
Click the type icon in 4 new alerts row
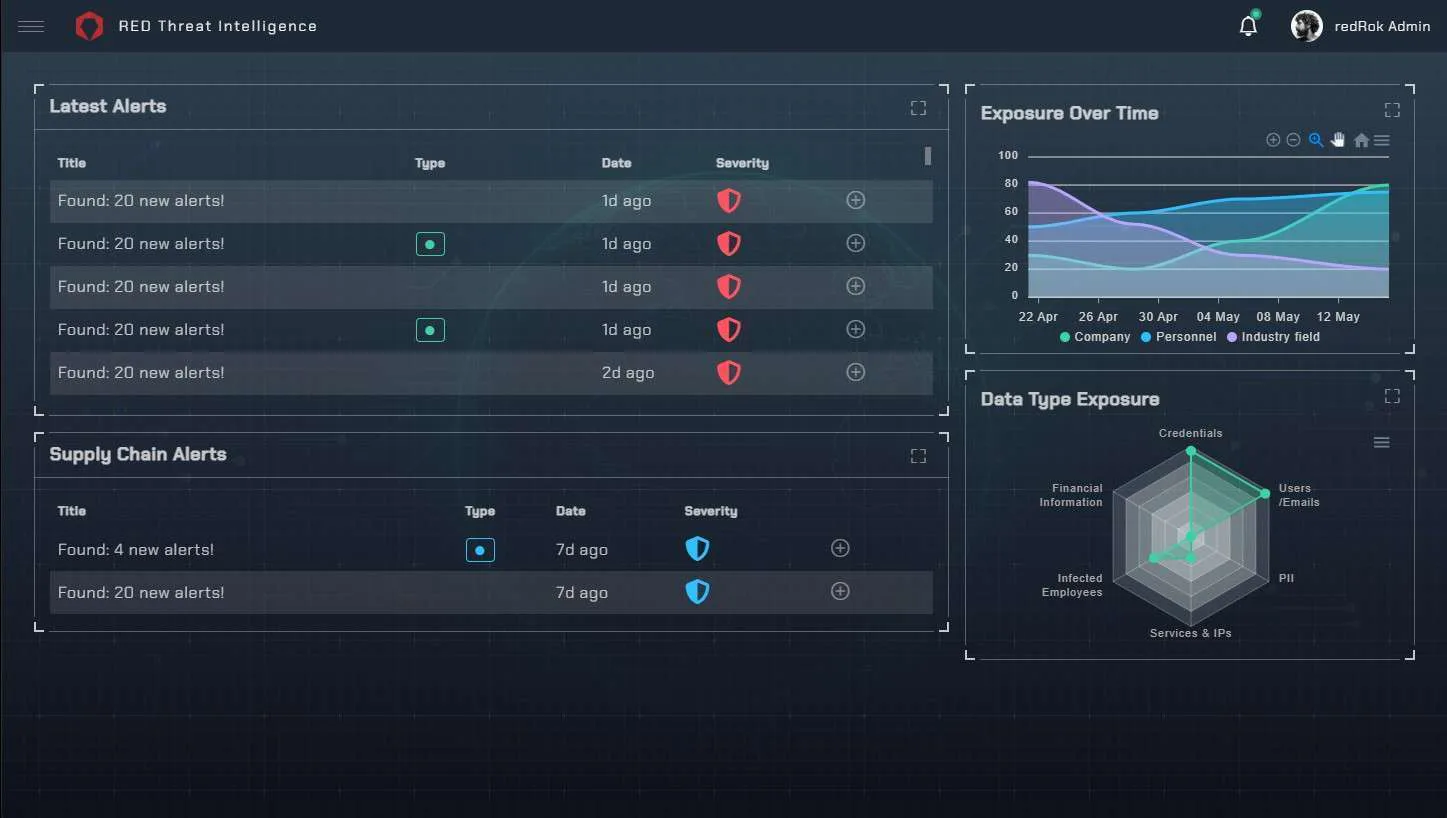point(480,549)
